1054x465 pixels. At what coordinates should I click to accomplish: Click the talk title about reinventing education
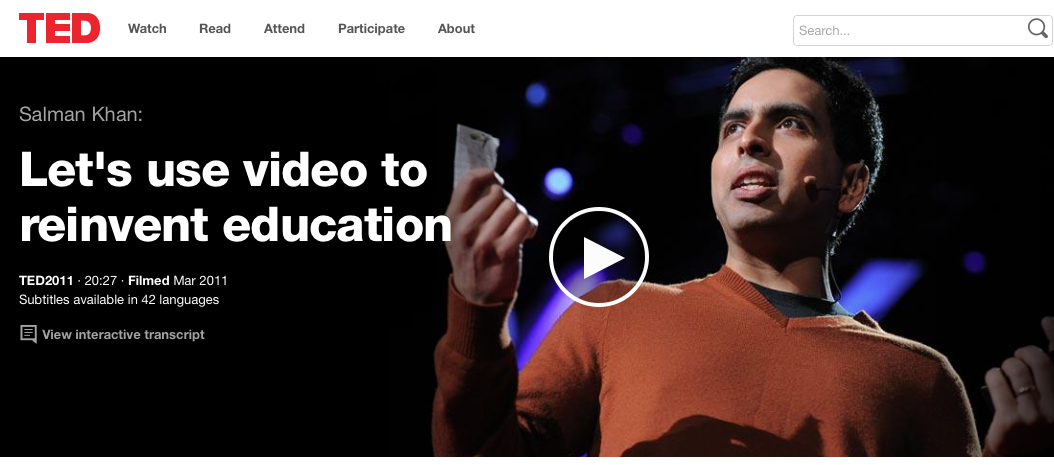coord(235,198)
